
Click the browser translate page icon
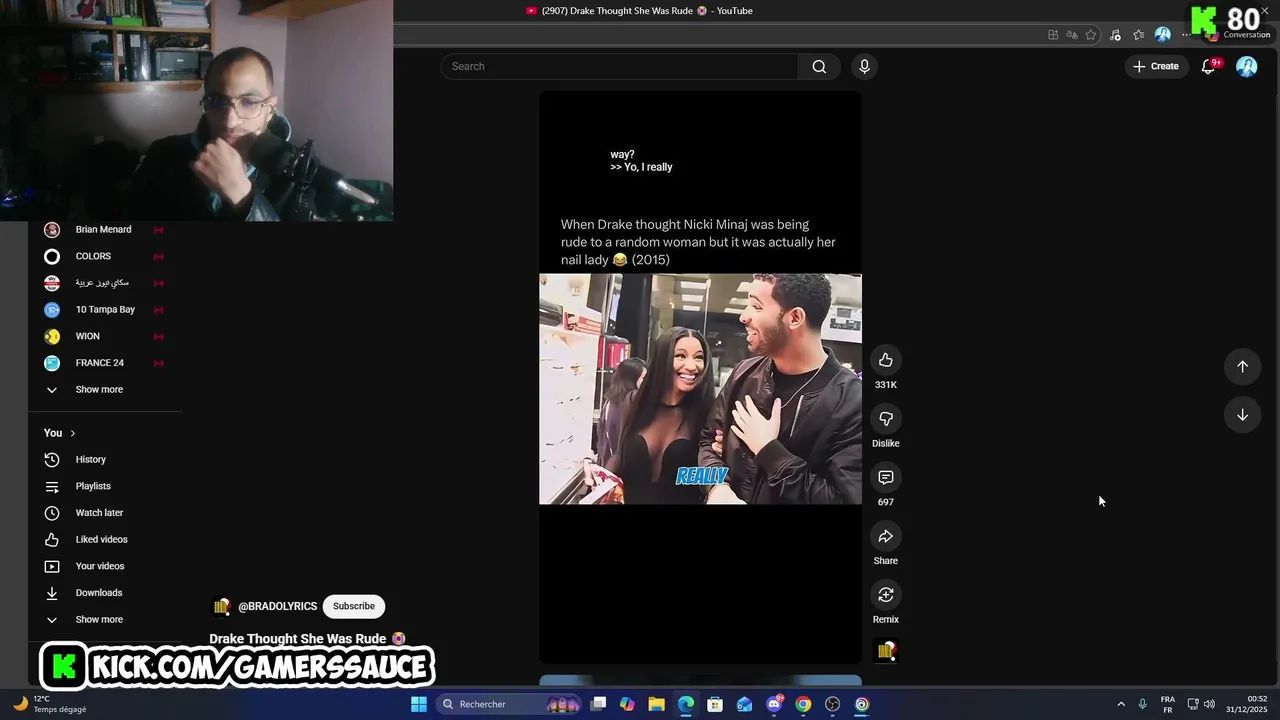[x=1072, y=35]
